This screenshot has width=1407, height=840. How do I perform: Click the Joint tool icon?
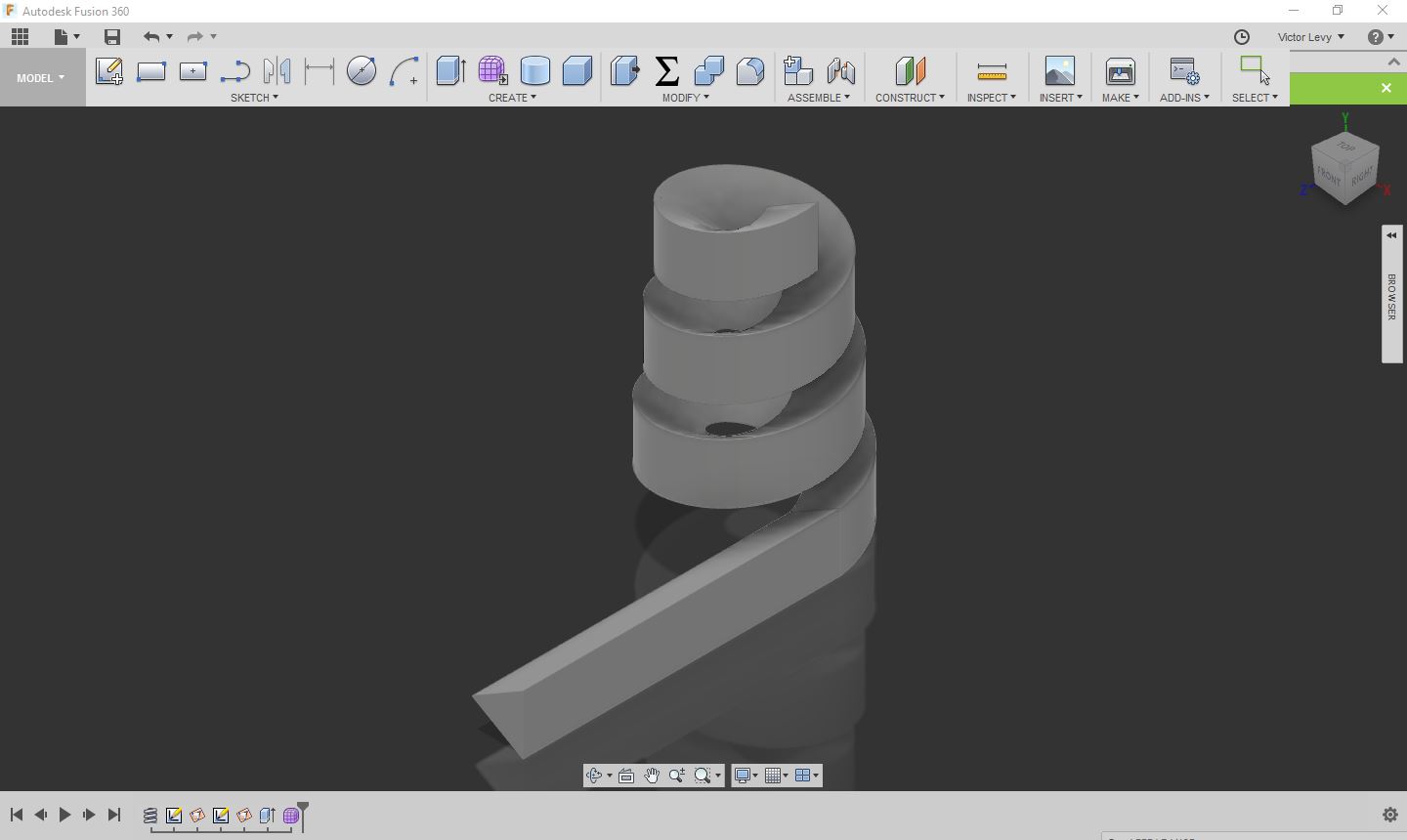point(840,70)
